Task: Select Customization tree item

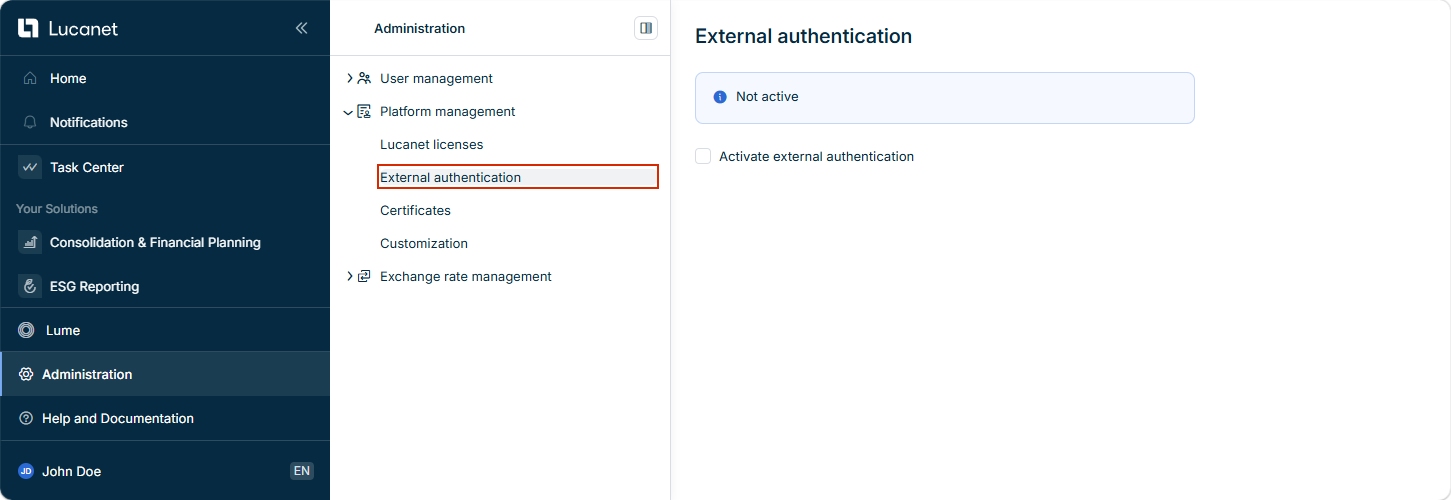Action: pos(424,243)
